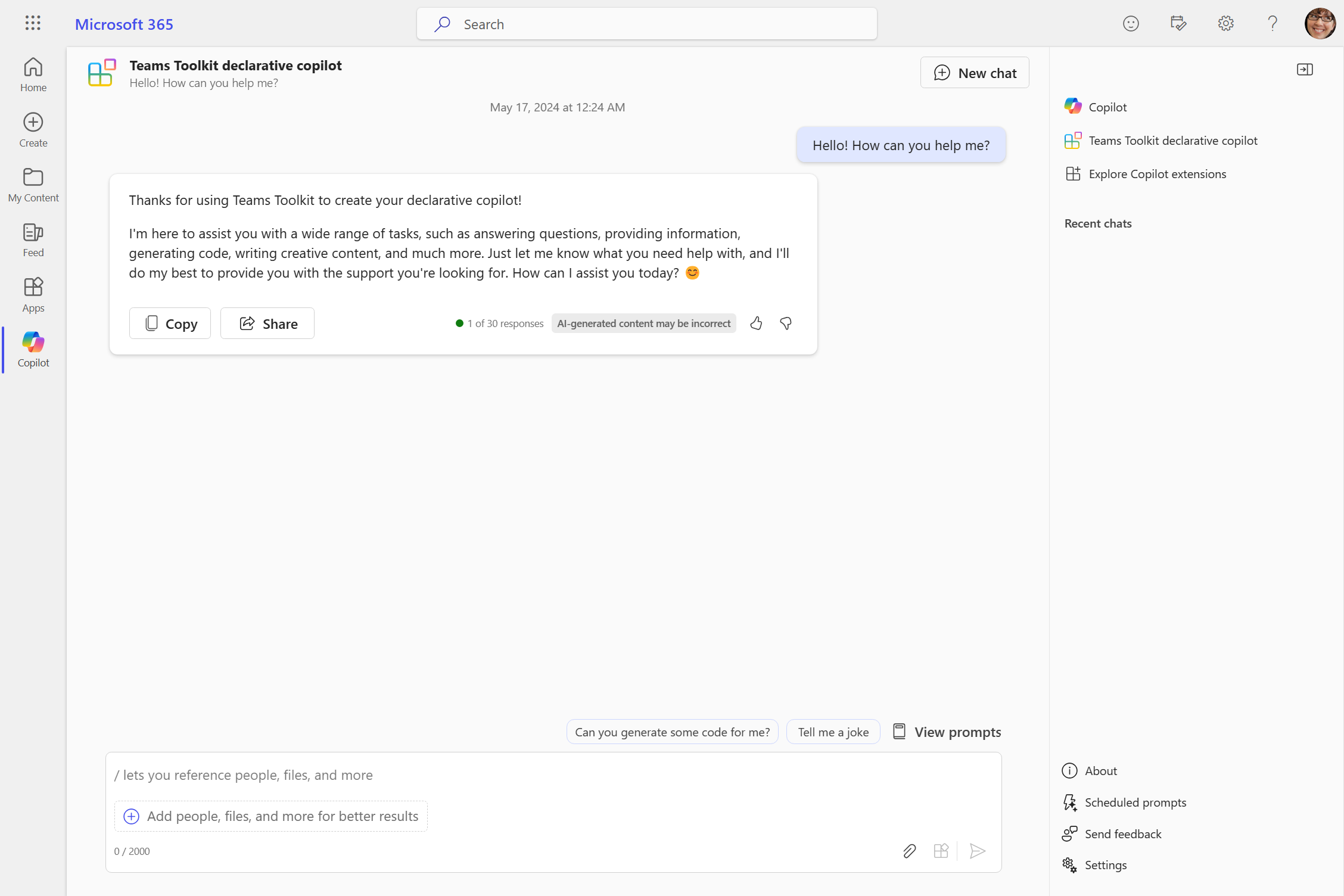1344x896 pixels.
Task: Click Can you generate some code button
Action: pos(672,731)
